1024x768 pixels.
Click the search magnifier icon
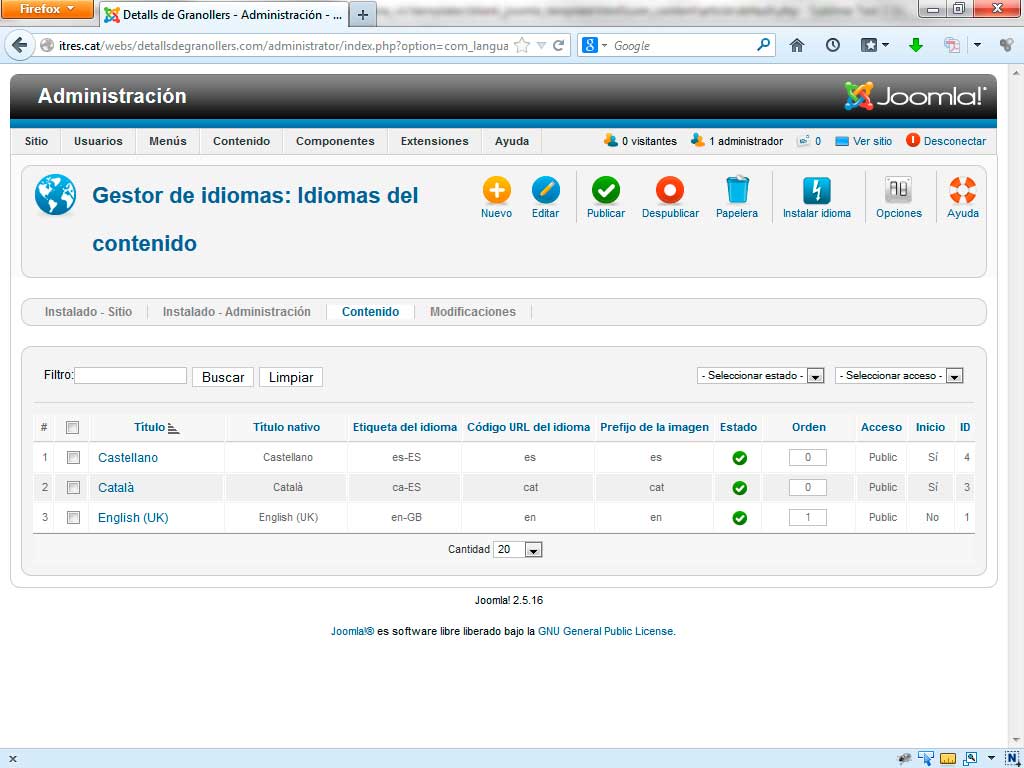(x=763, y=45)
